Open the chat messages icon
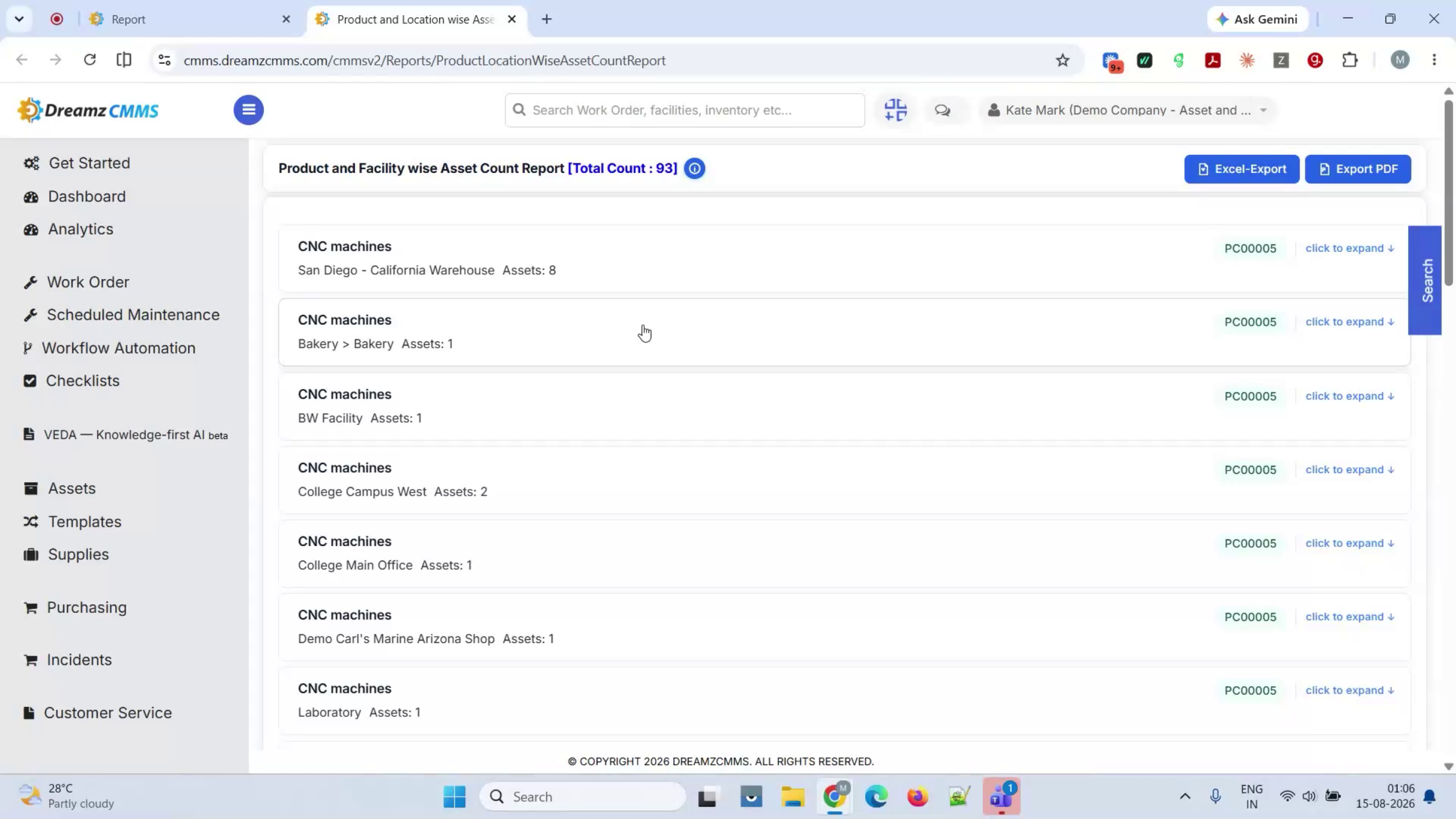The height and width of the screenshot is (819, 1456). (x=942, y=110)
